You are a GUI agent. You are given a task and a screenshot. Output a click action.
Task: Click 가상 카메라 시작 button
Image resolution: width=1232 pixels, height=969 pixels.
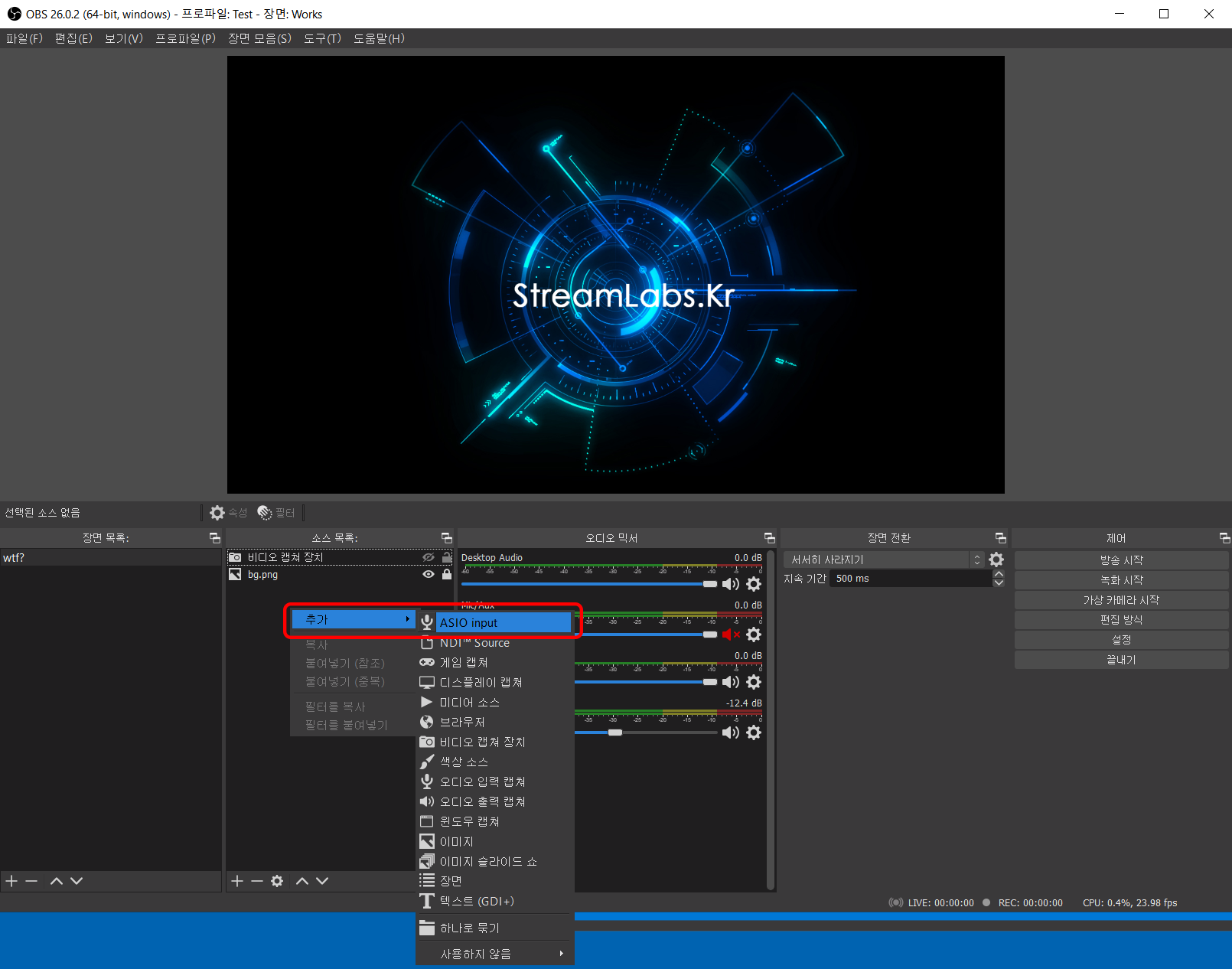coord(1121,599)
